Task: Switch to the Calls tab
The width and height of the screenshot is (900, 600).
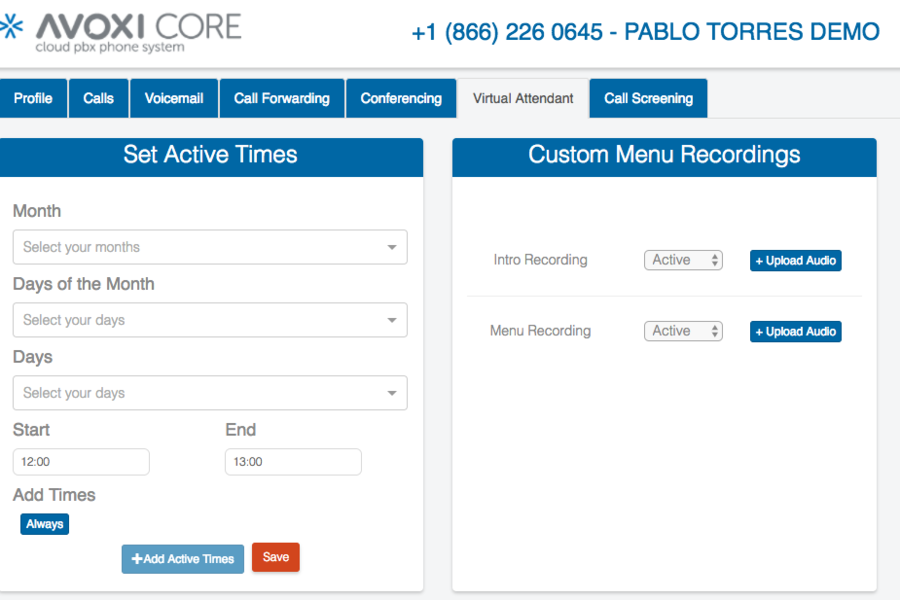Action: coord(98,99)
